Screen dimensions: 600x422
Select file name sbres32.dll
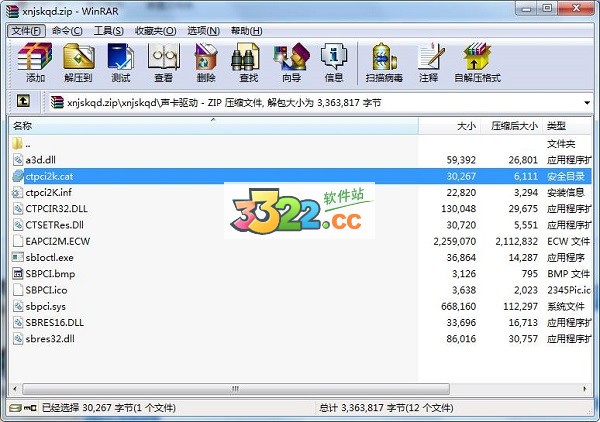click(x=50, y=339)
